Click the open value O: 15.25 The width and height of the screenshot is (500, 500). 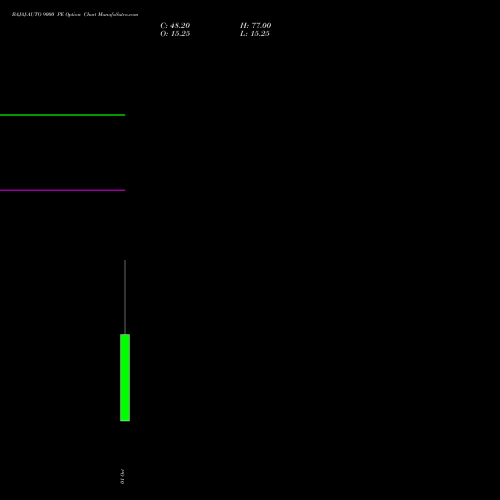point(175,34)
